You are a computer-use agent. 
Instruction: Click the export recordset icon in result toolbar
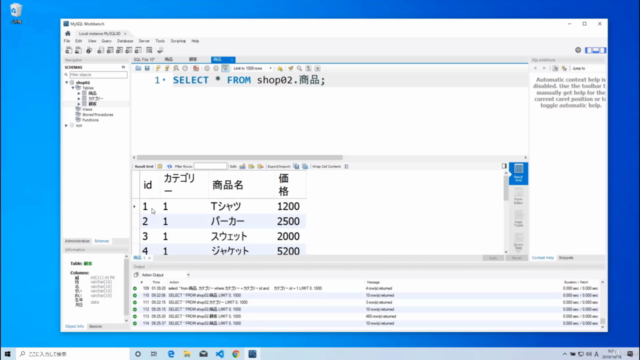point(296,167)
